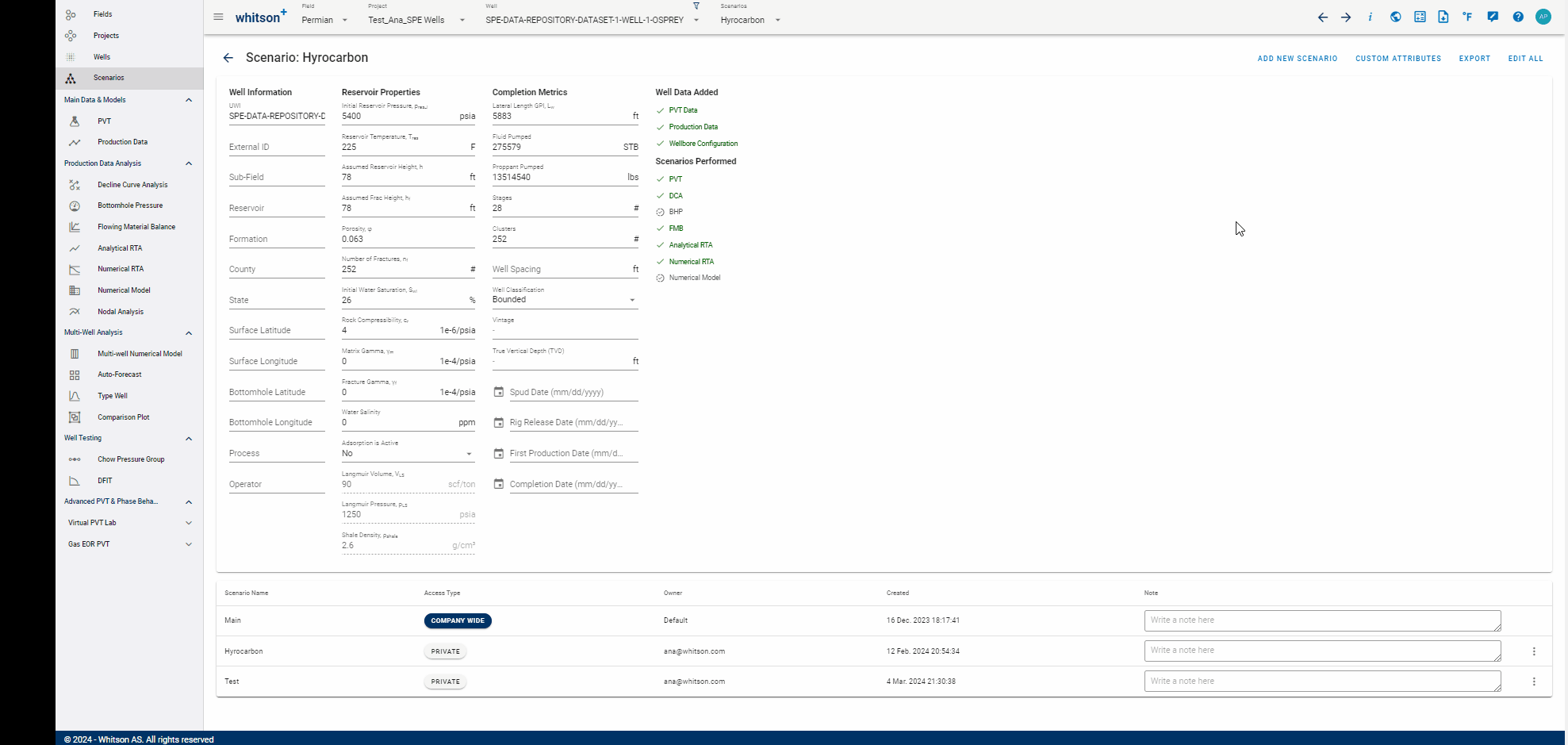
Task: Open Nodal Analysis module
Action: pos(129,312)
